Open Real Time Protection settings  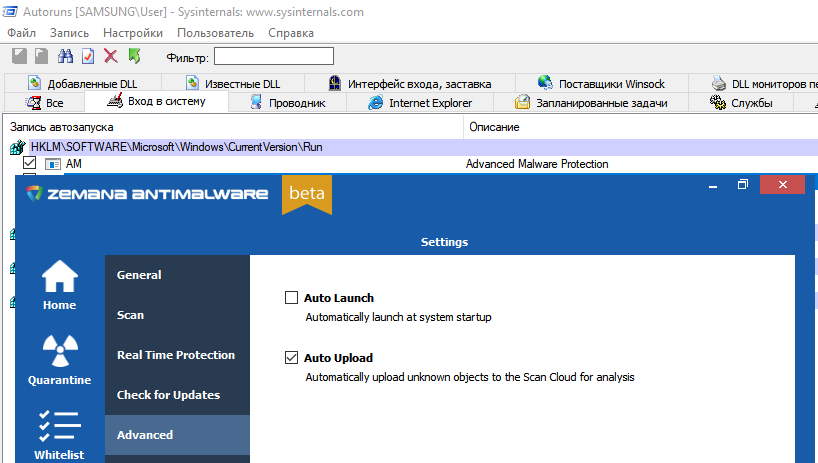[x=177, y=355]
